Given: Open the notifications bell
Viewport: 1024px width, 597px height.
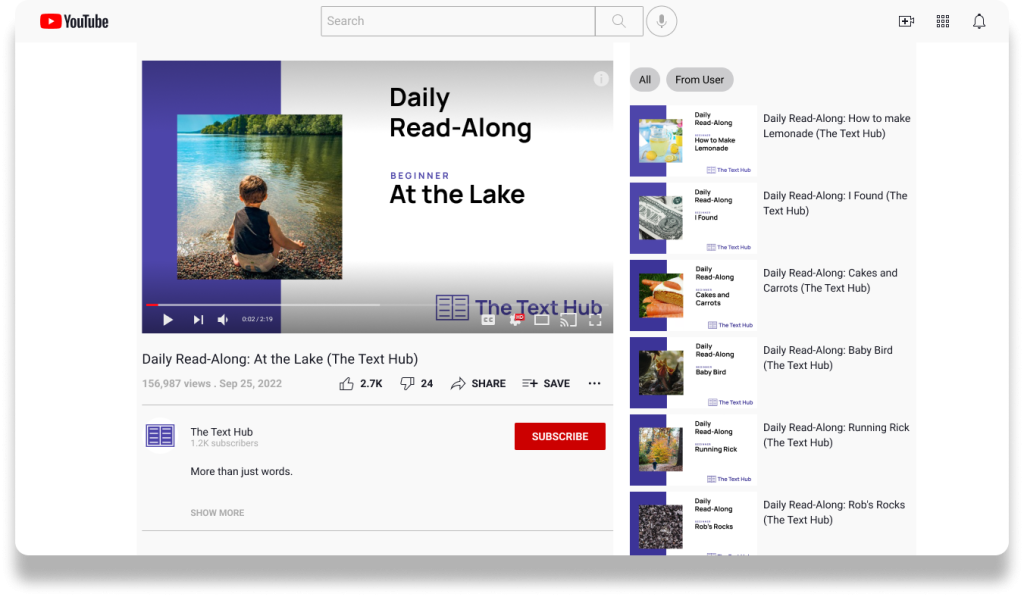Looking at the screenshot, I should 979,22.
